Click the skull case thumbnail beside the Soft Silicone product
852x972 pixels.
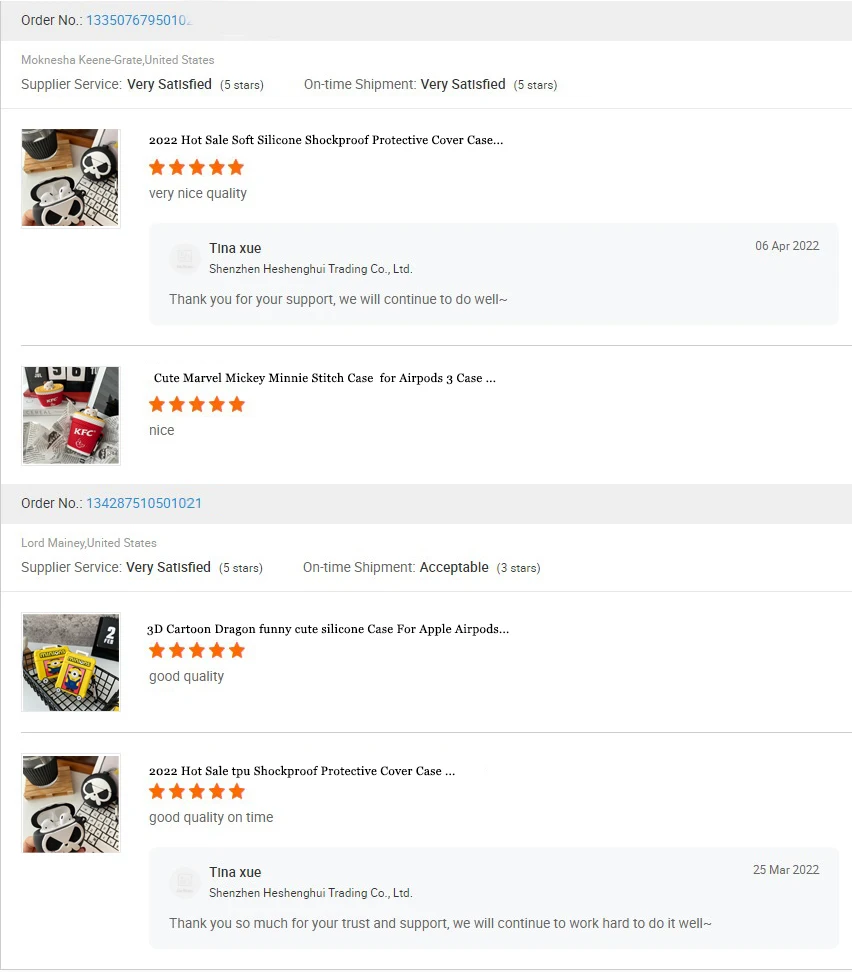[71, 178]
